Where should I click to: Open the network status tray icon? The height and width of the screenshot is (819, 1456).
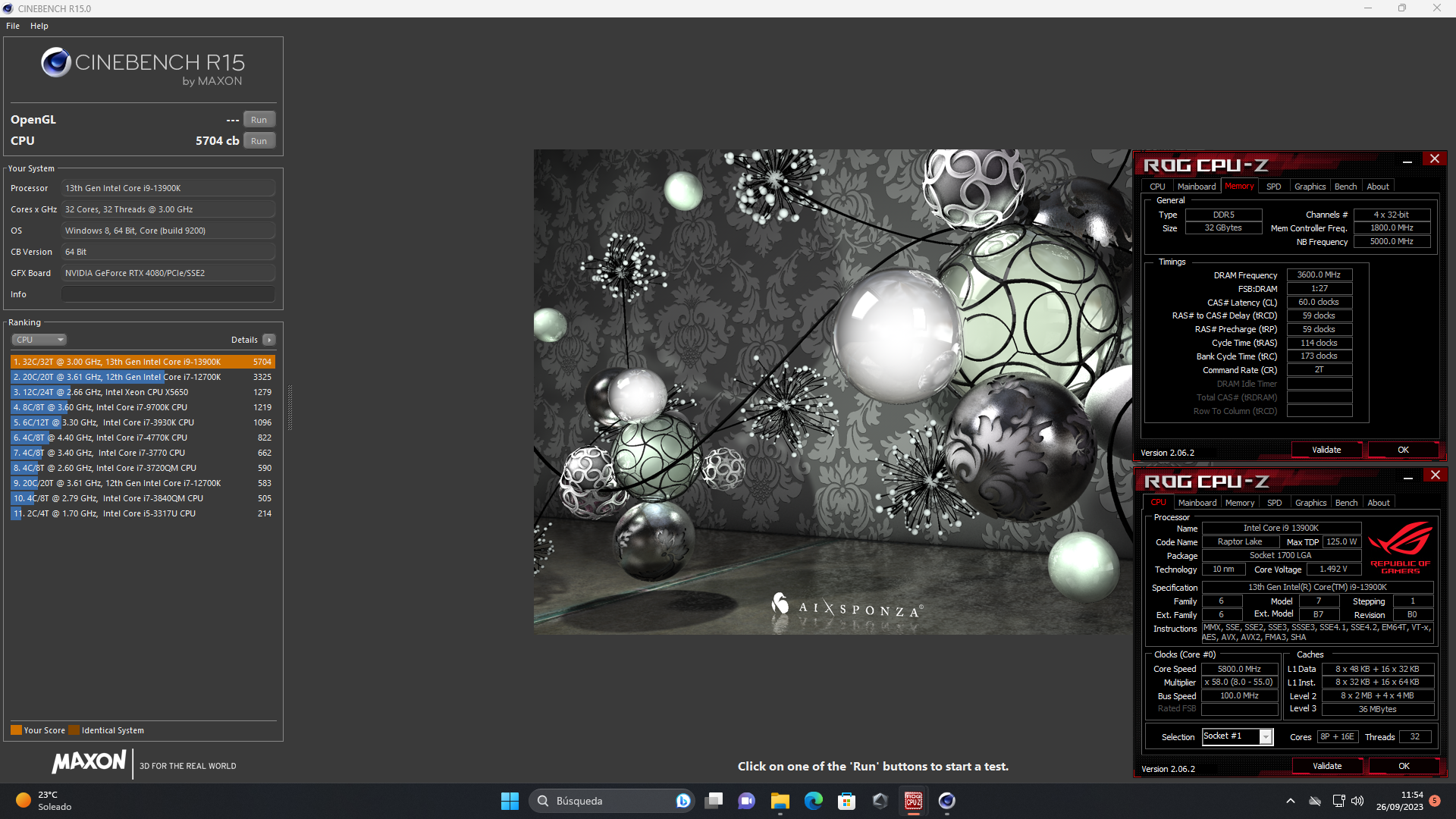click(x=1338, y=801)
